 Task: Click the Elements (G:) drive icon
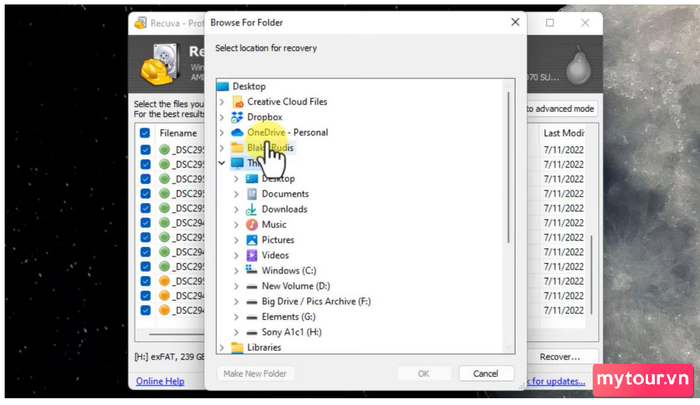252,317
